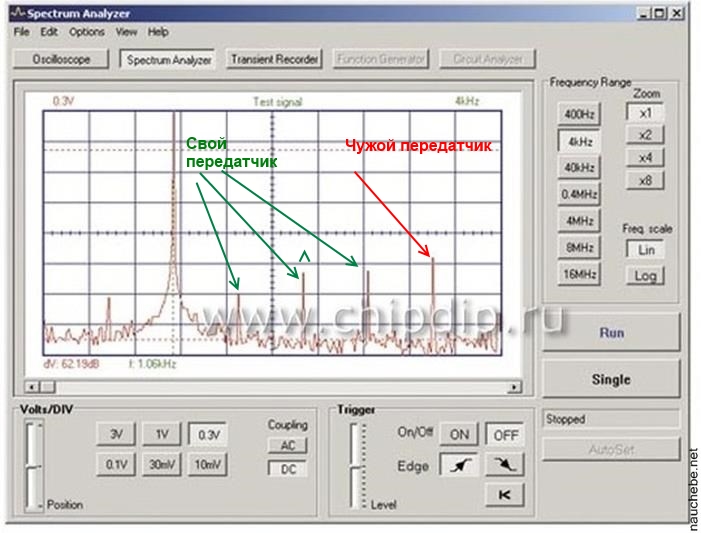The height and width of the screenshot is (533, 701).
Task: Switch to Transient Recorder mode
Action: [274, 59]
